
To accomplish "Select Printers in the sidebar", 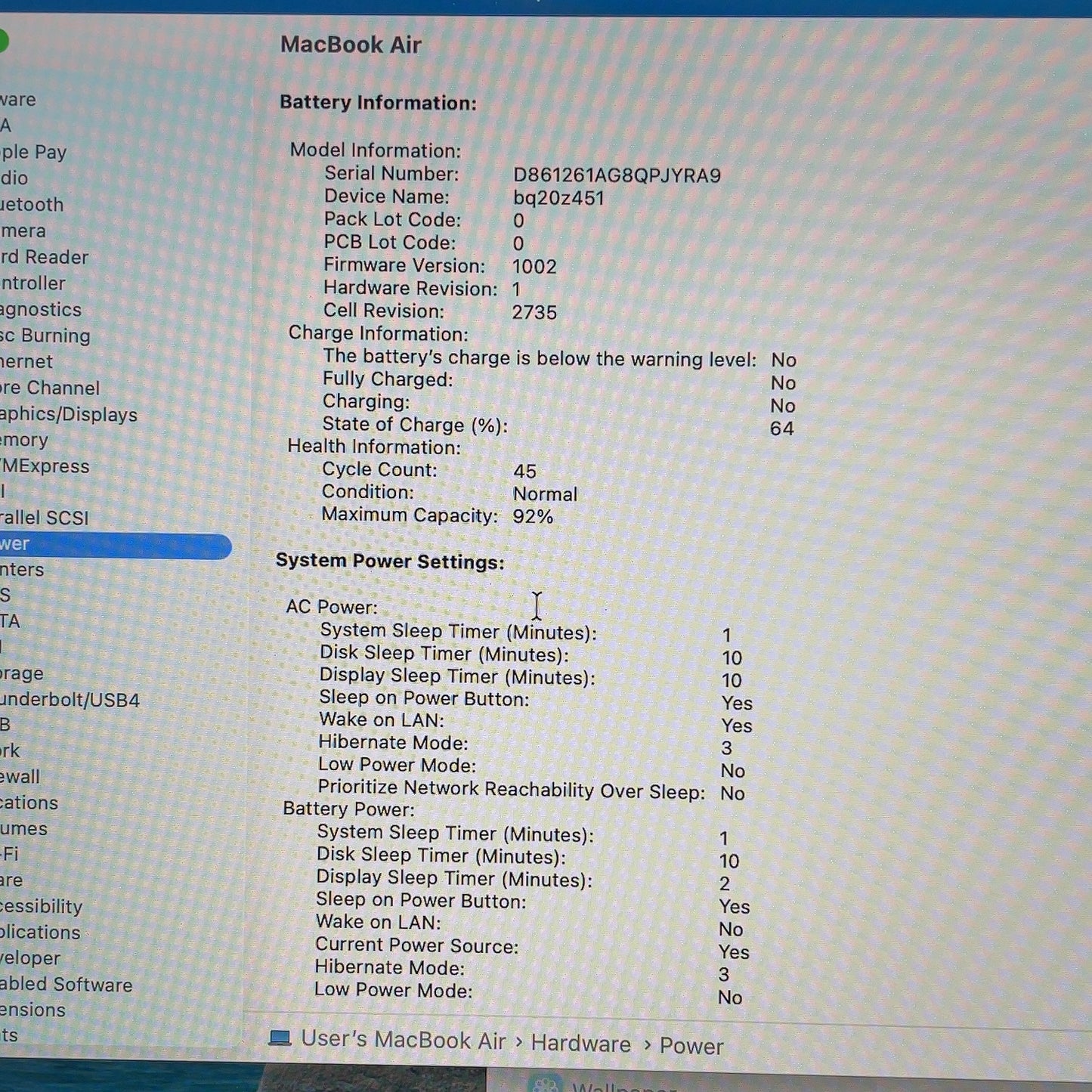I will pyautogui.click(x=22, y=570).
